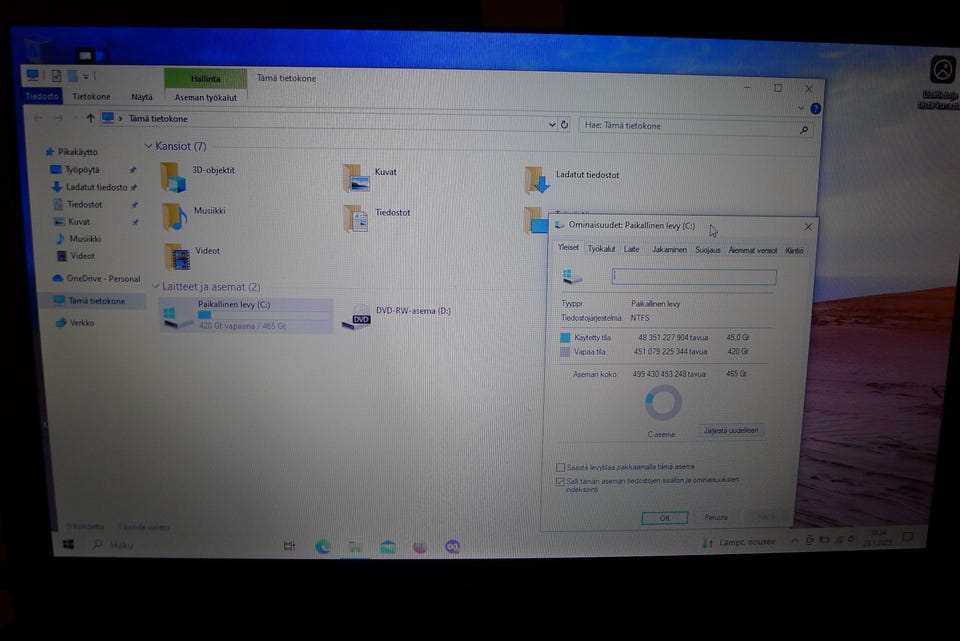Select Työpöytä in the navigation pane
This screenshot has height=641, width=960.
tap(82, 170)
